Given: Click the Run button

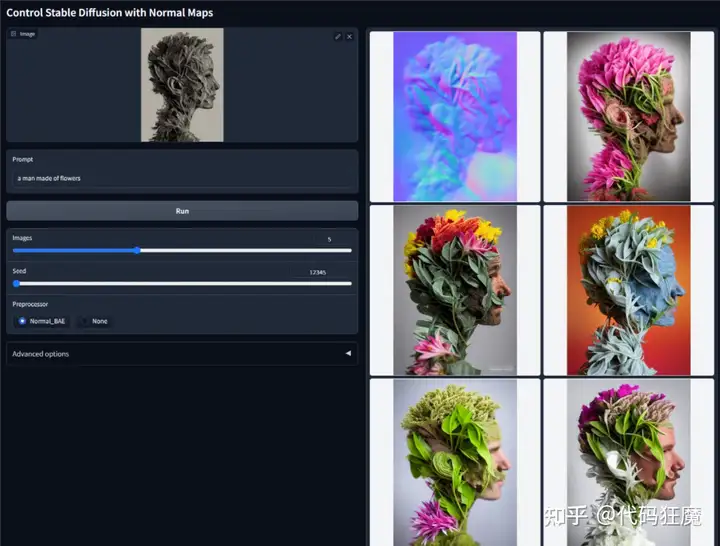Looking at the screenshot, I should pyautogui.click(x=182, y=211).
